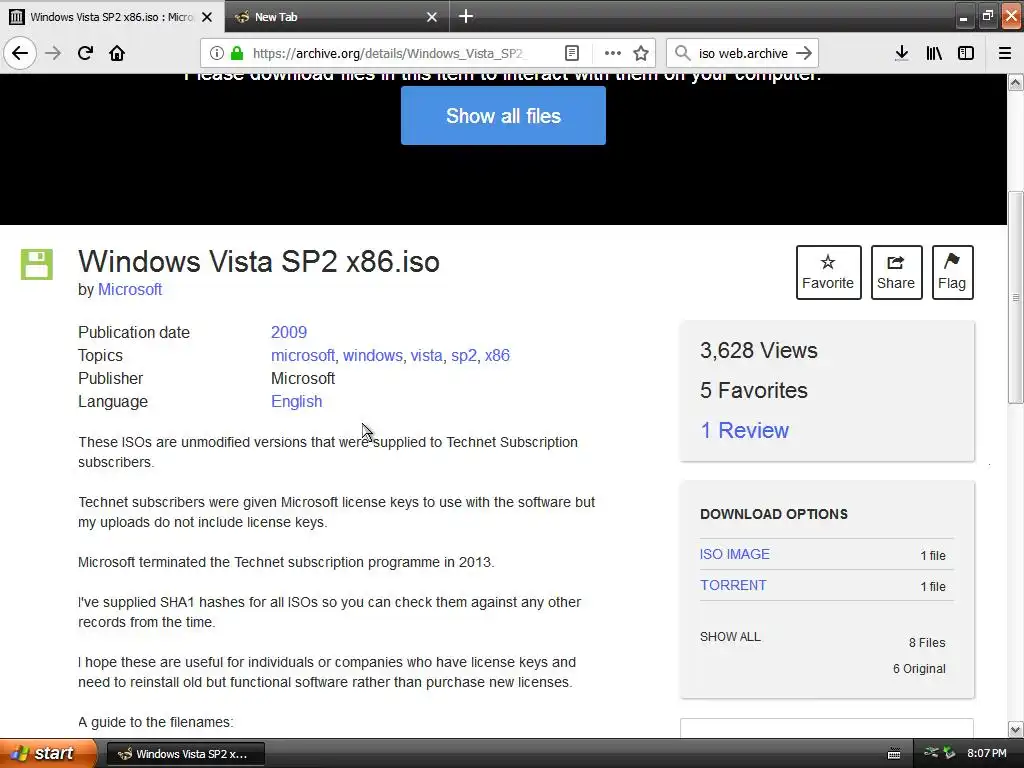
Task: Open the 1 Review link
Action: (x=744, y=430)
